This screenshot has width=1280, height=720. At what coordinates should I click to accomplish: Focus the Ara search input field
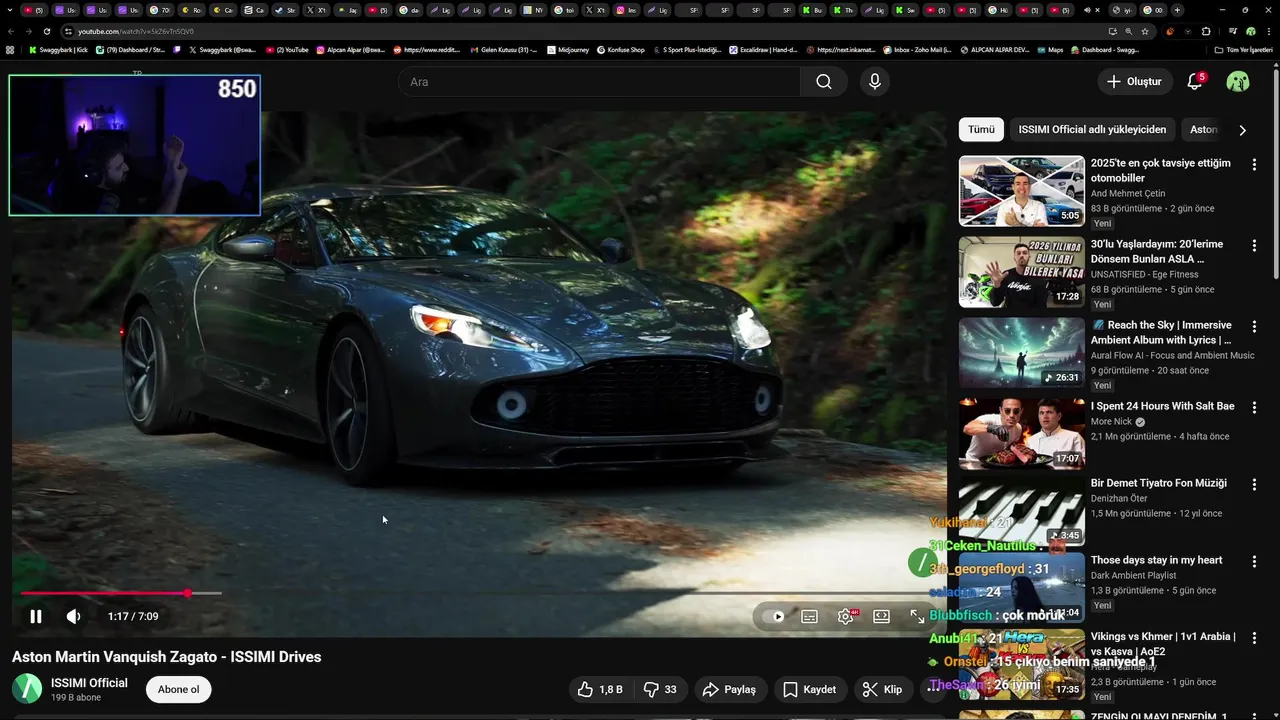[x=600, y=82]
